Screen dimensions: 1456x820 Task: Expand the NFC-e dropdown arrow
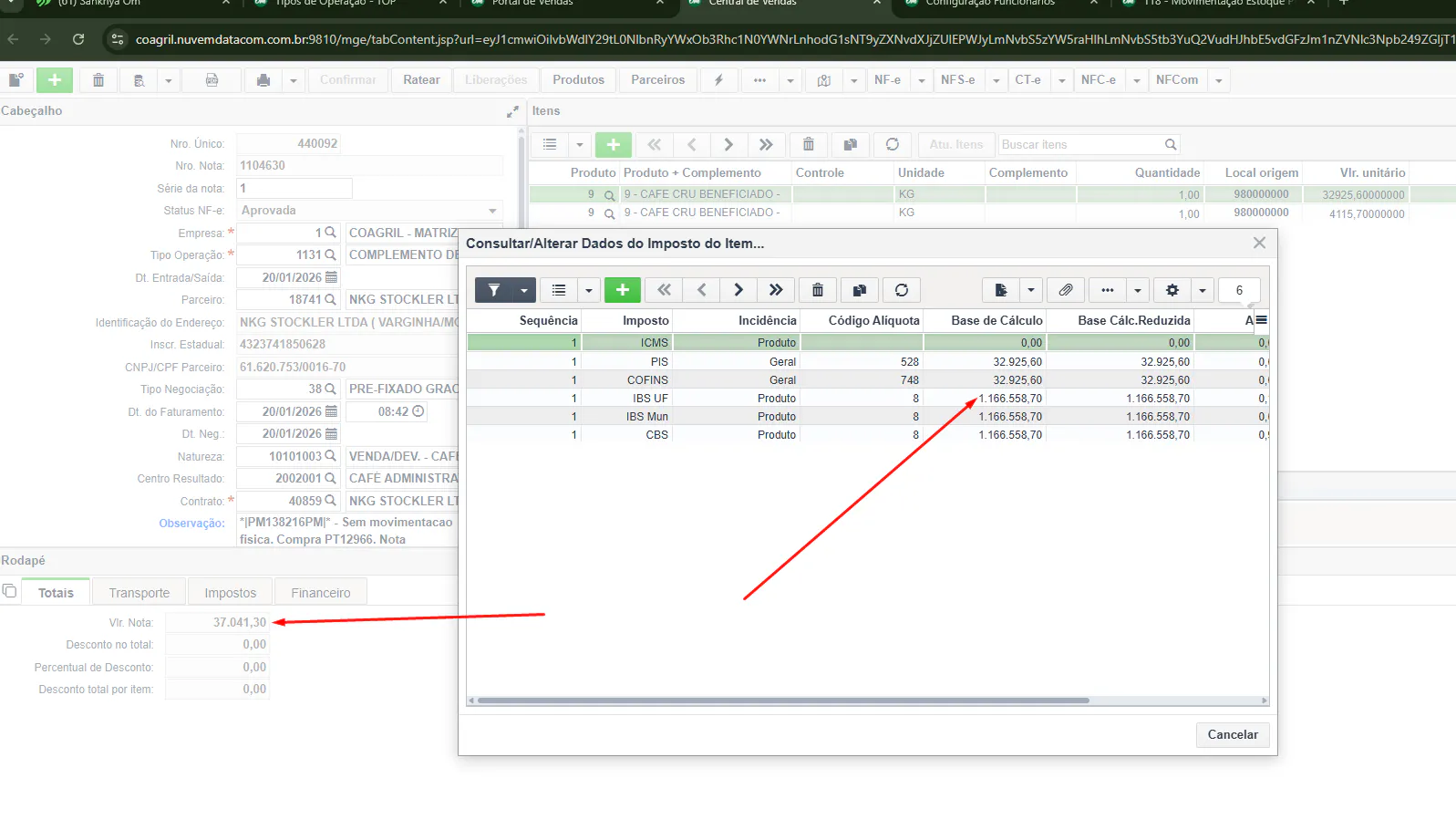click(1137, 80)
